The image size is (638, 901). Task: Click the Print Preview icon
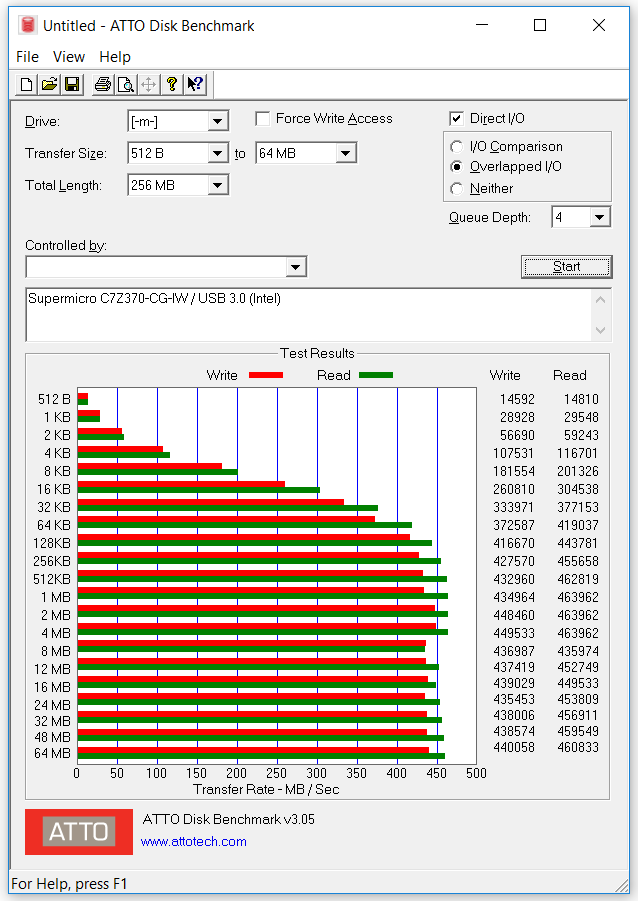(125, 85)
